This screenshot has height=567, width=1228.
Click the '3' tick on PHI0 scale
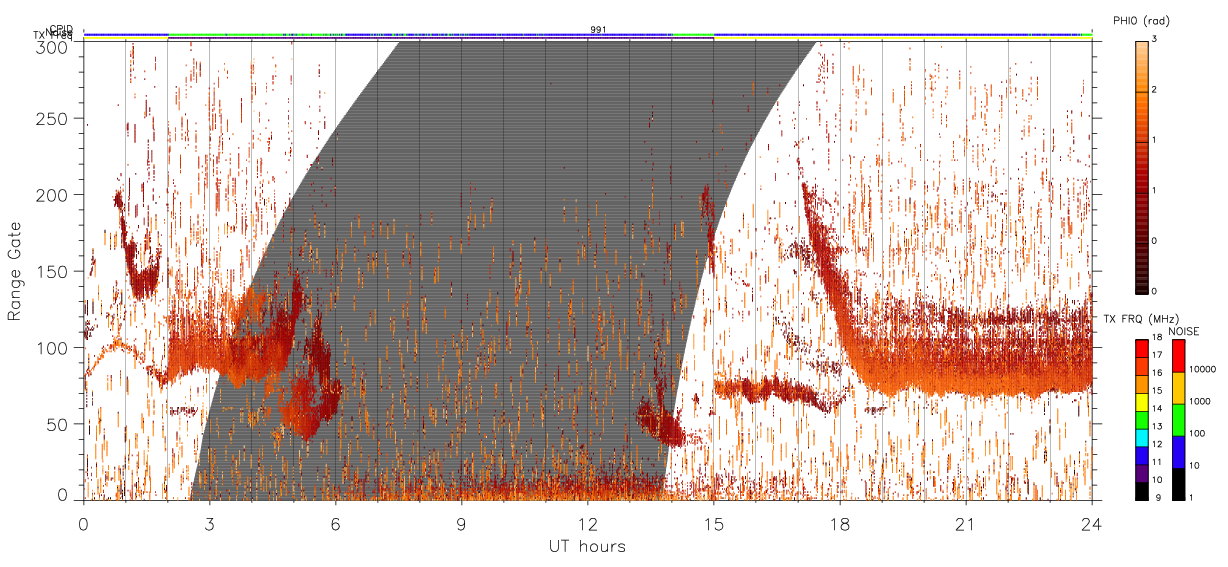coord(1155,41)
